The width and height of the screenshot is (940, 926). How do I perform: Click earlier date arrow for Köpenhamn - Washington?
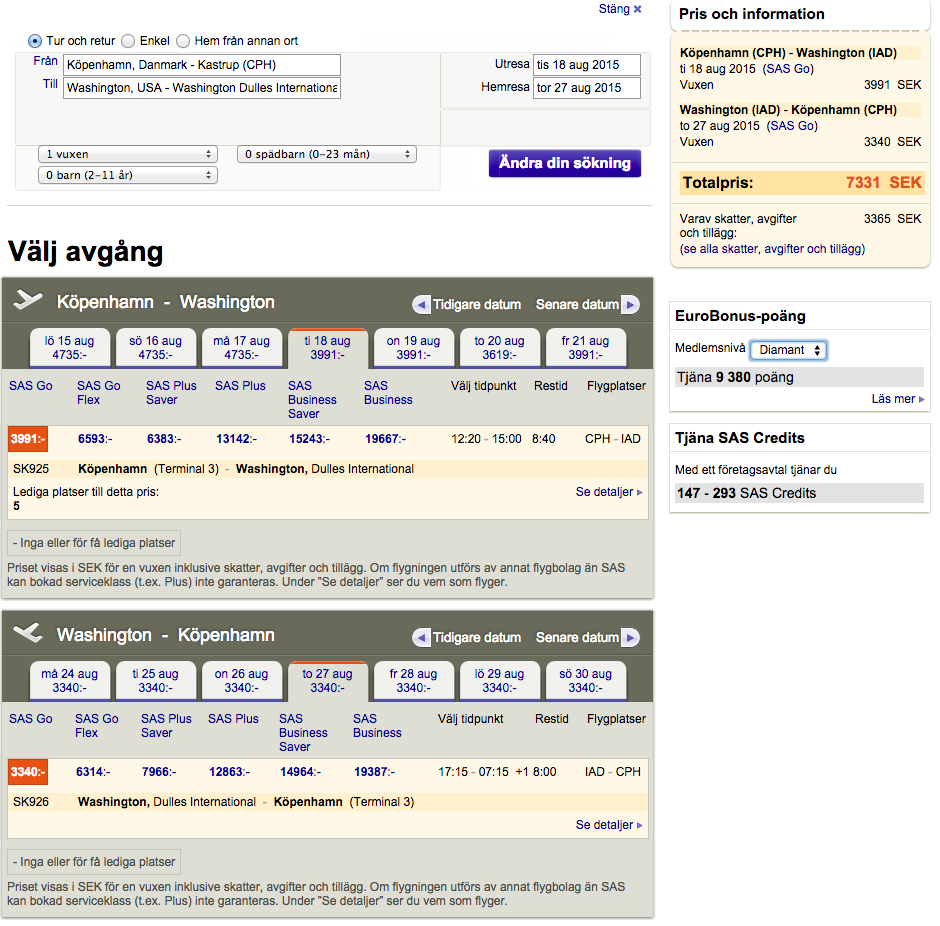tap(421, 305)
